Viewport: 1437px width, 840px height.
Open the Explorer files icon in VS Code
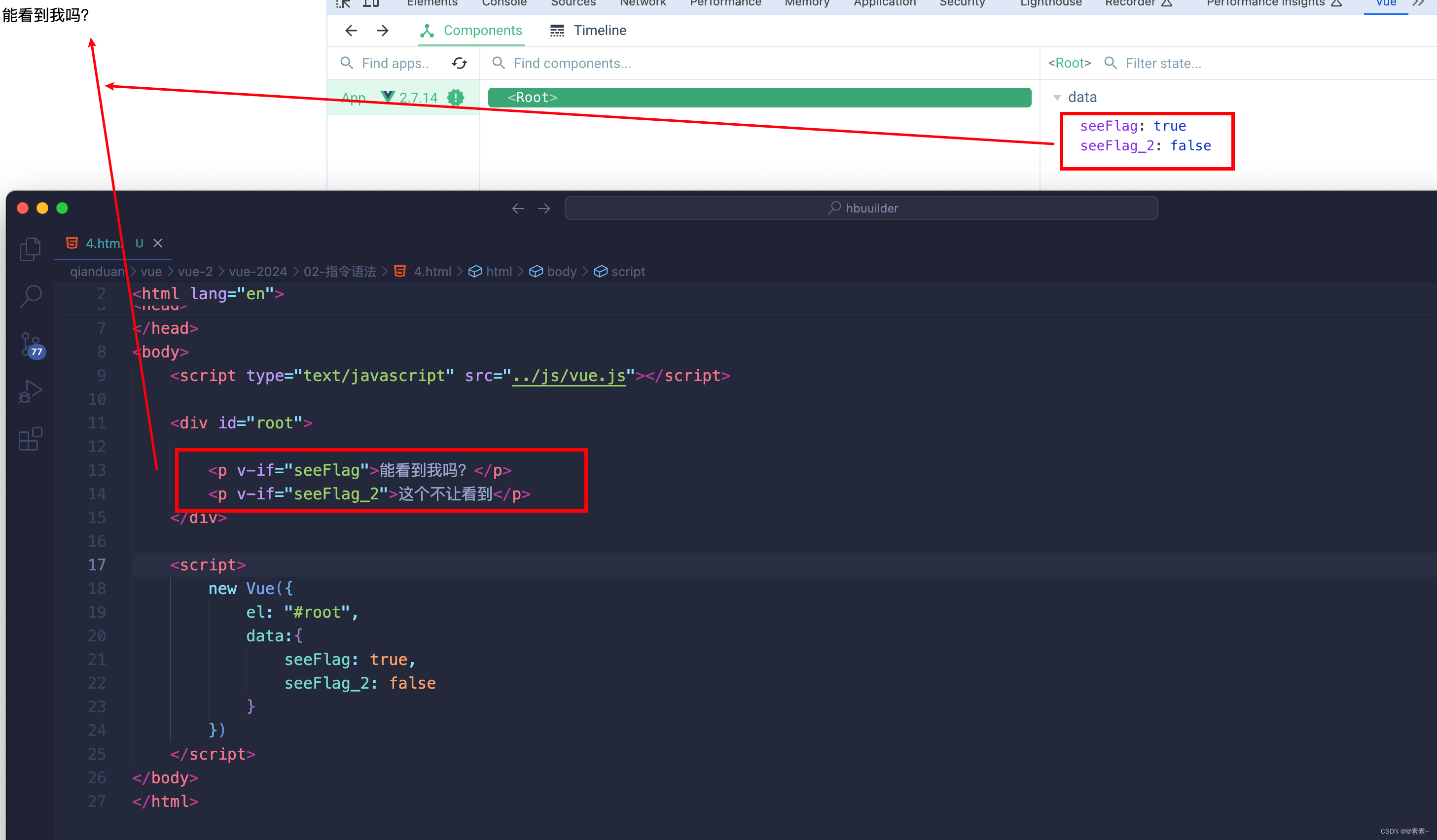(x=30, y=249)
